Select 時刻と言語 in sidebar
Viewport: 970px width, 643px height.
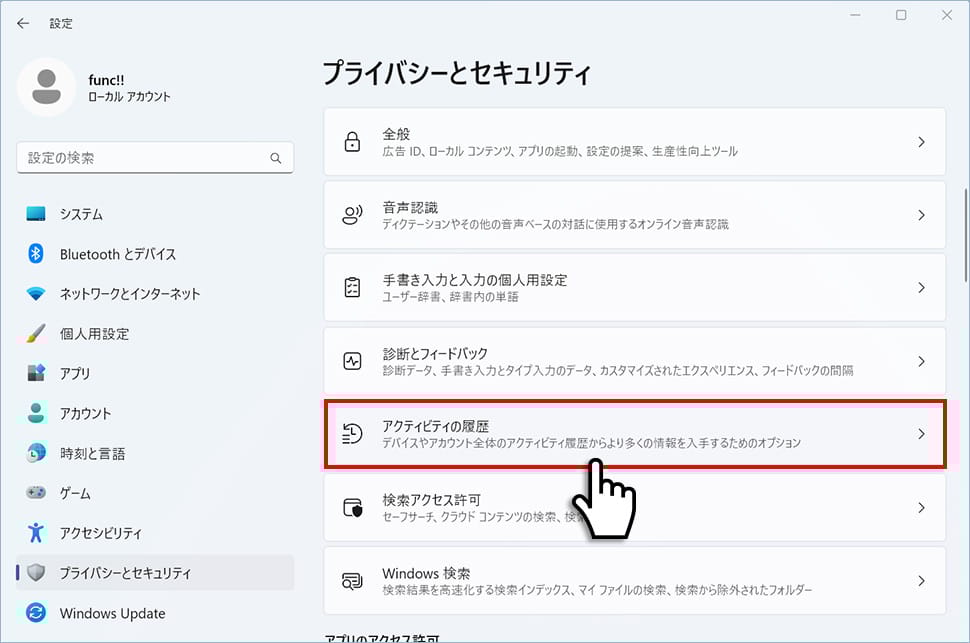155,453
